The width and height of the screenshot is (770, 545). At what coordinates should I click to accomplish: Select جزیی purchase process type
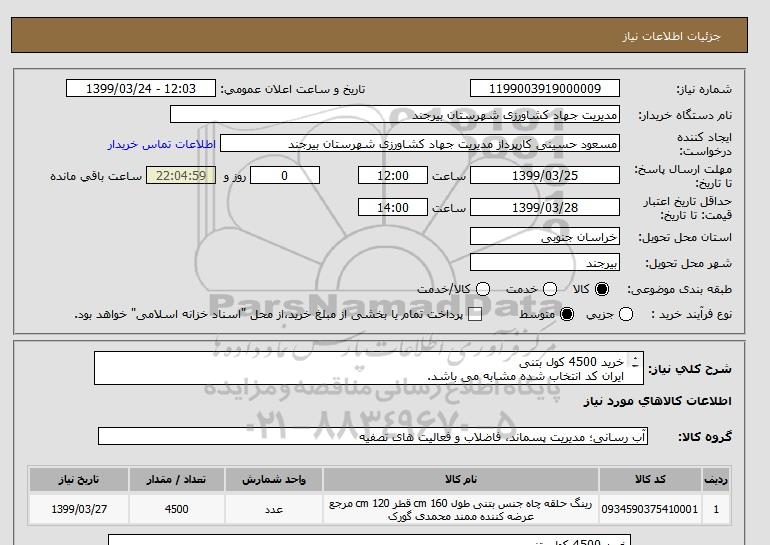tap(626, 314)
